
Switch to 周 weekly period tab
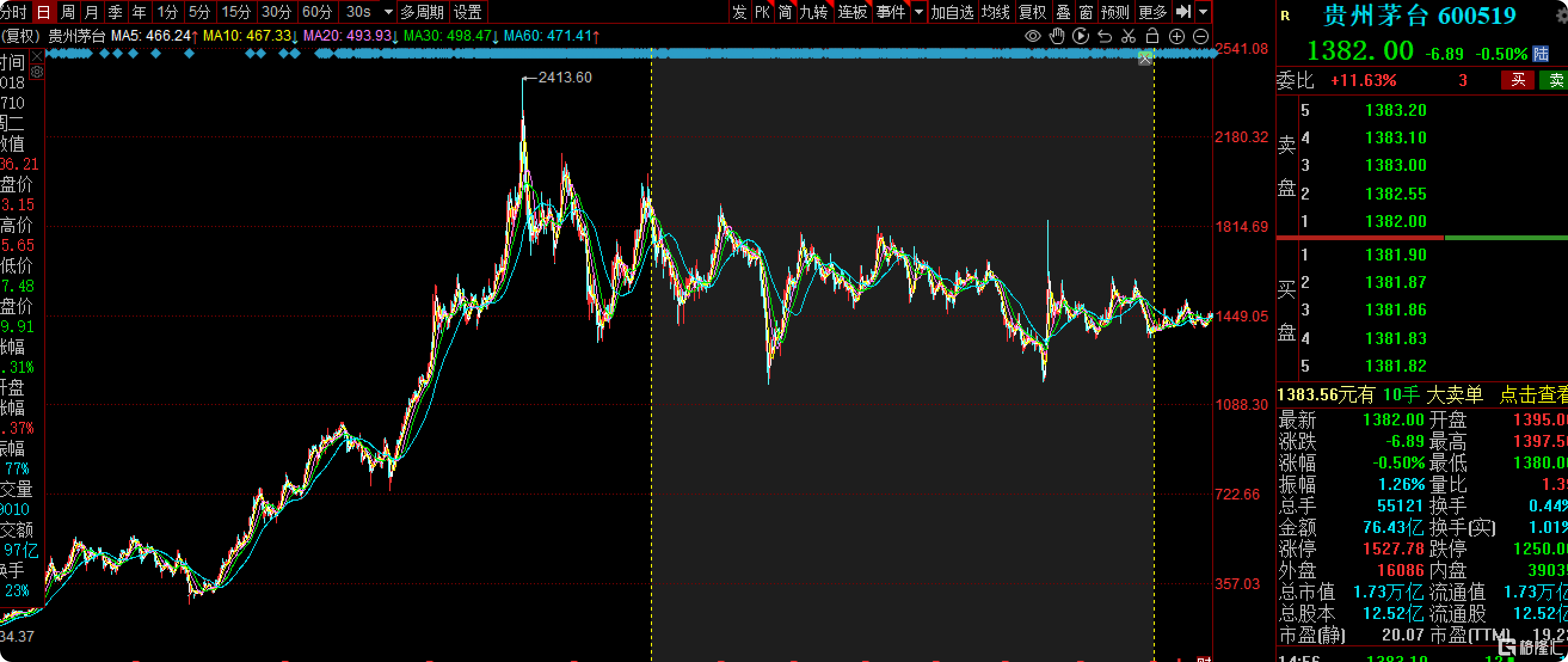(68, 11)
